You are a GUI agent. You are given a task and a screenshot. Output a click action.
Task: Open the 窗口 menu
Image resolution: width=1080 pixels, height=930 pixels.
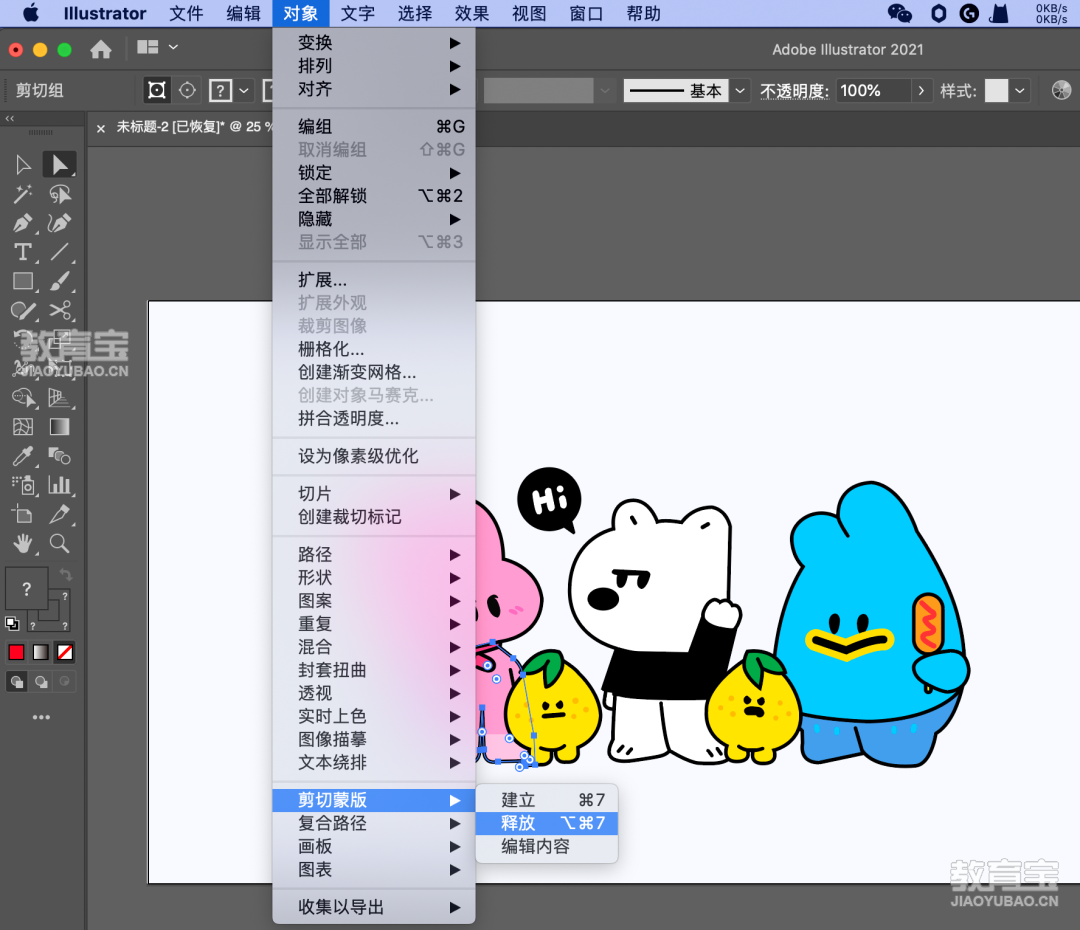586,13
